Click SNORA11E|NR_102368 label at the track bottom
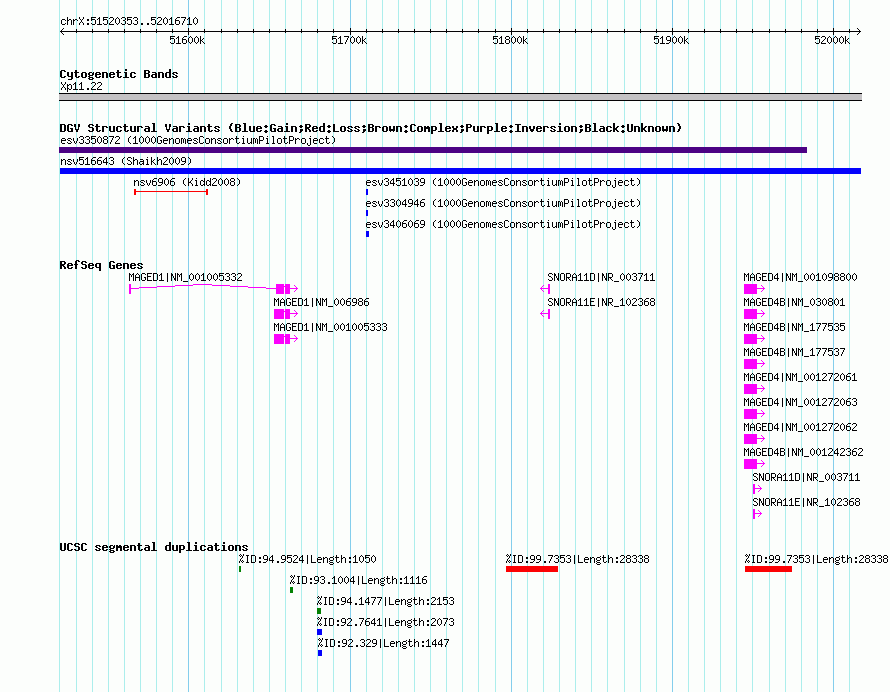This screenshot has height=692, width=890. (806, 502)
